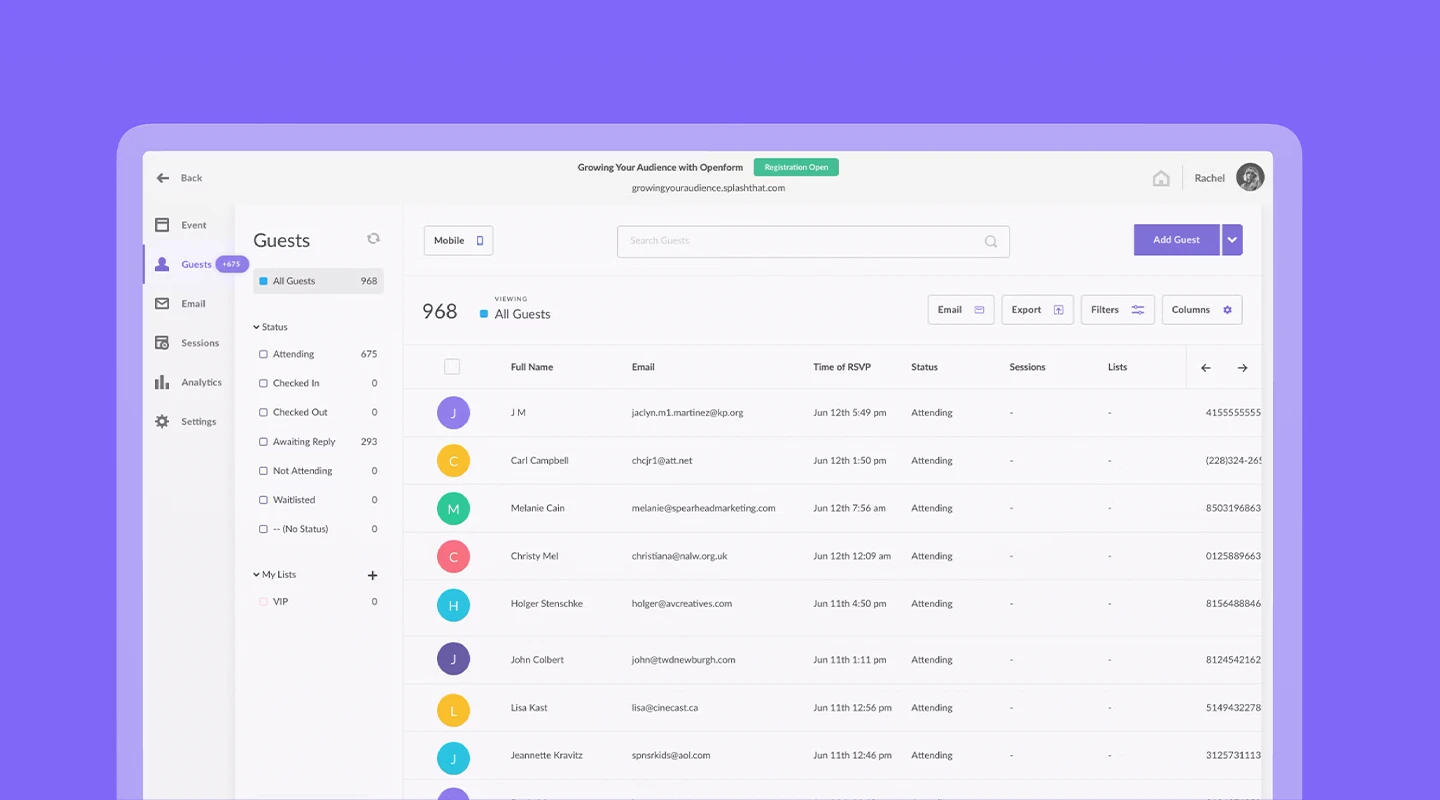Open the Add Guest dropdown arrow

1232,240
